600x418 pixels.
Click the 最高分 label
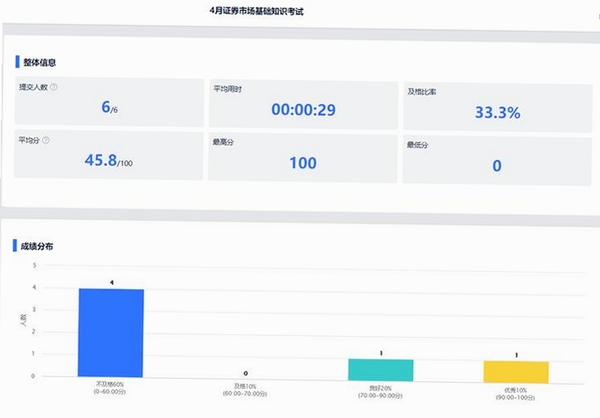coord(223,142)
